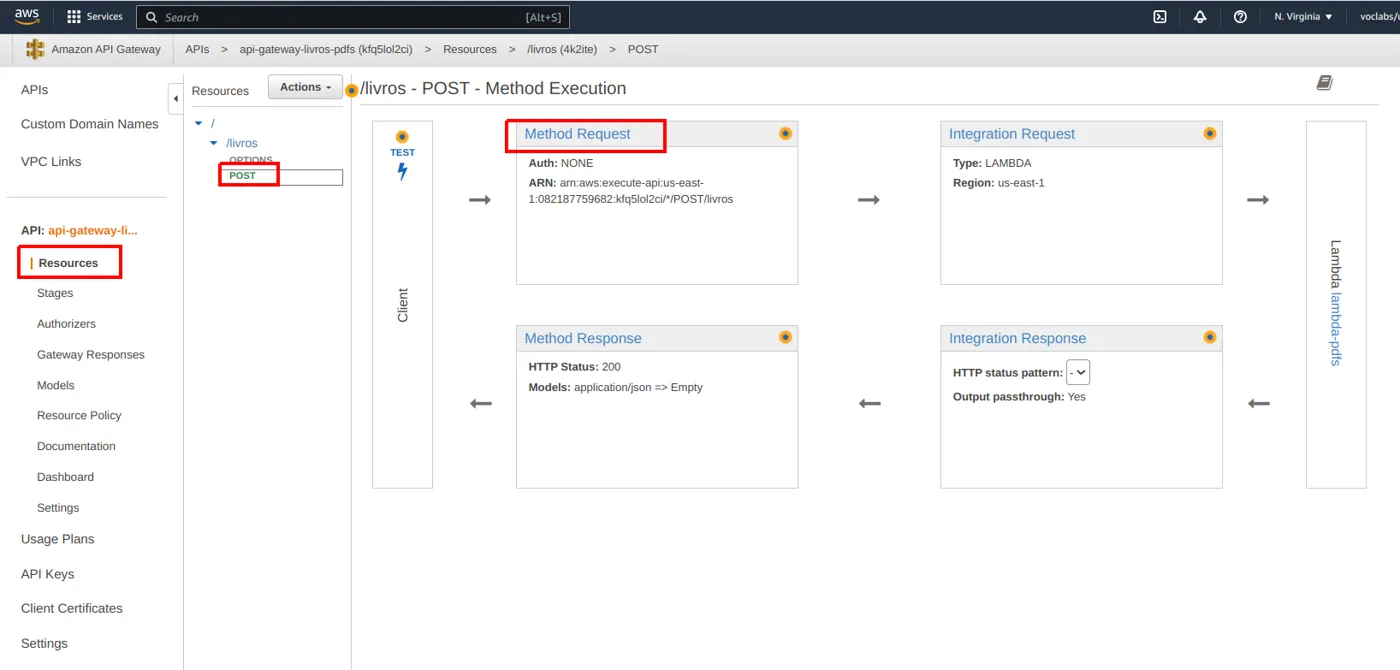Click the 'Output passthrough: Yes' text
The image size is (1400, 670).
point(1019,397)
